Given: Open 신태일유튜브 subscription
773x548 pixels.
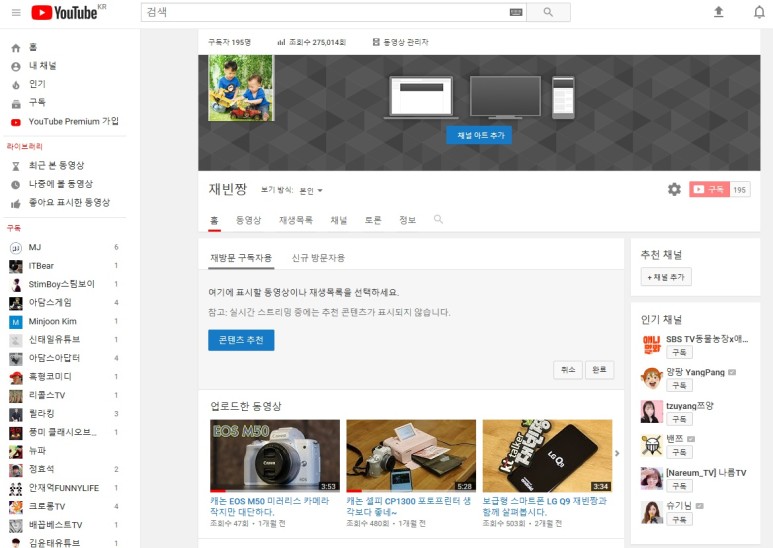Looking at the screenshot, I should pyautogui.click(x=64, y=340).
